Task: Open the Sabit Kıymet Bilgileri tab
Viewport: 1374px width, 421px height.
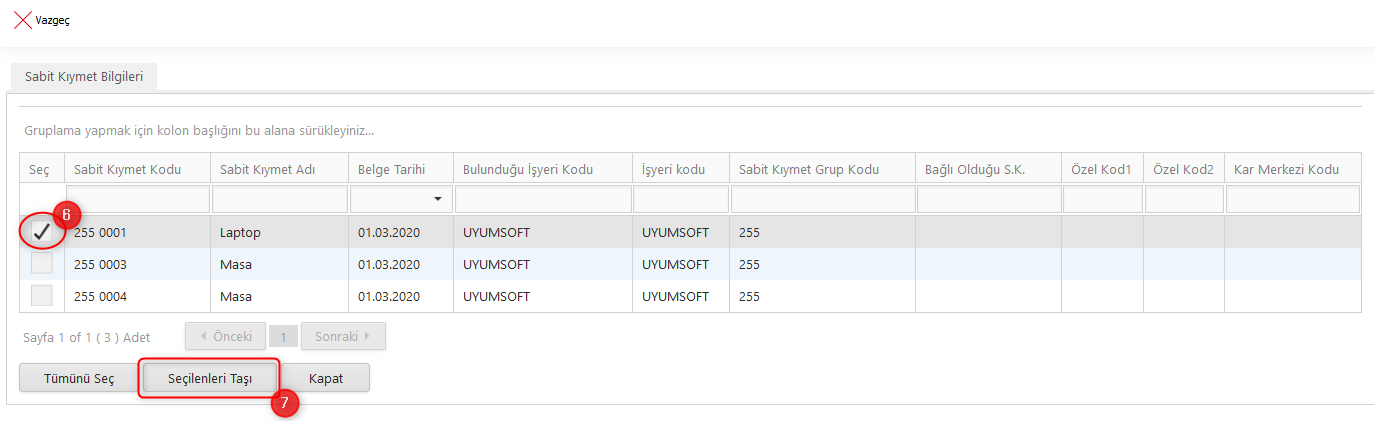Action: (85, 78)
